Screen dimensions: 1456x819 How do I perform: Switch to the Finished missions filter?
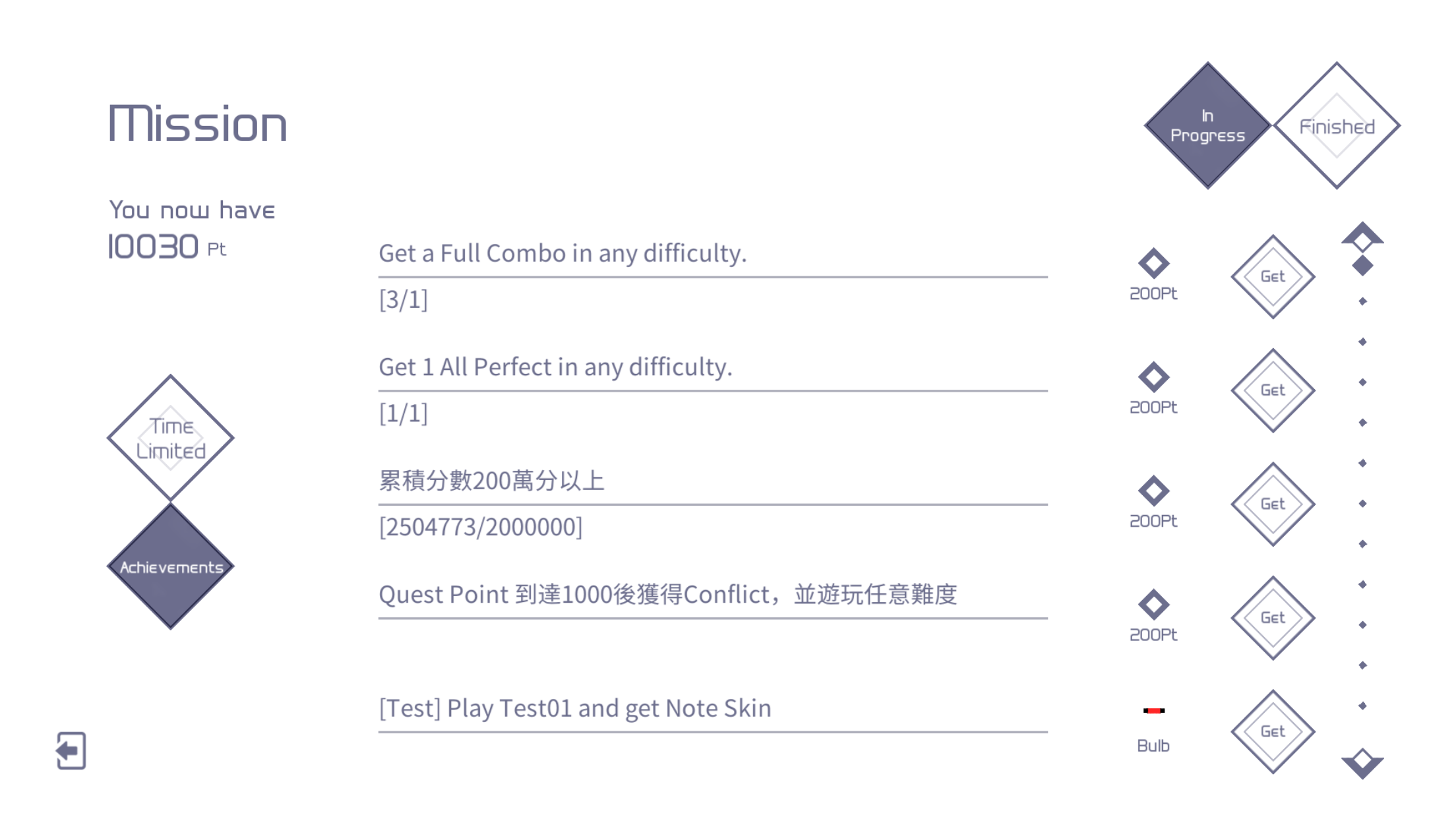[x=1337, y=125]
